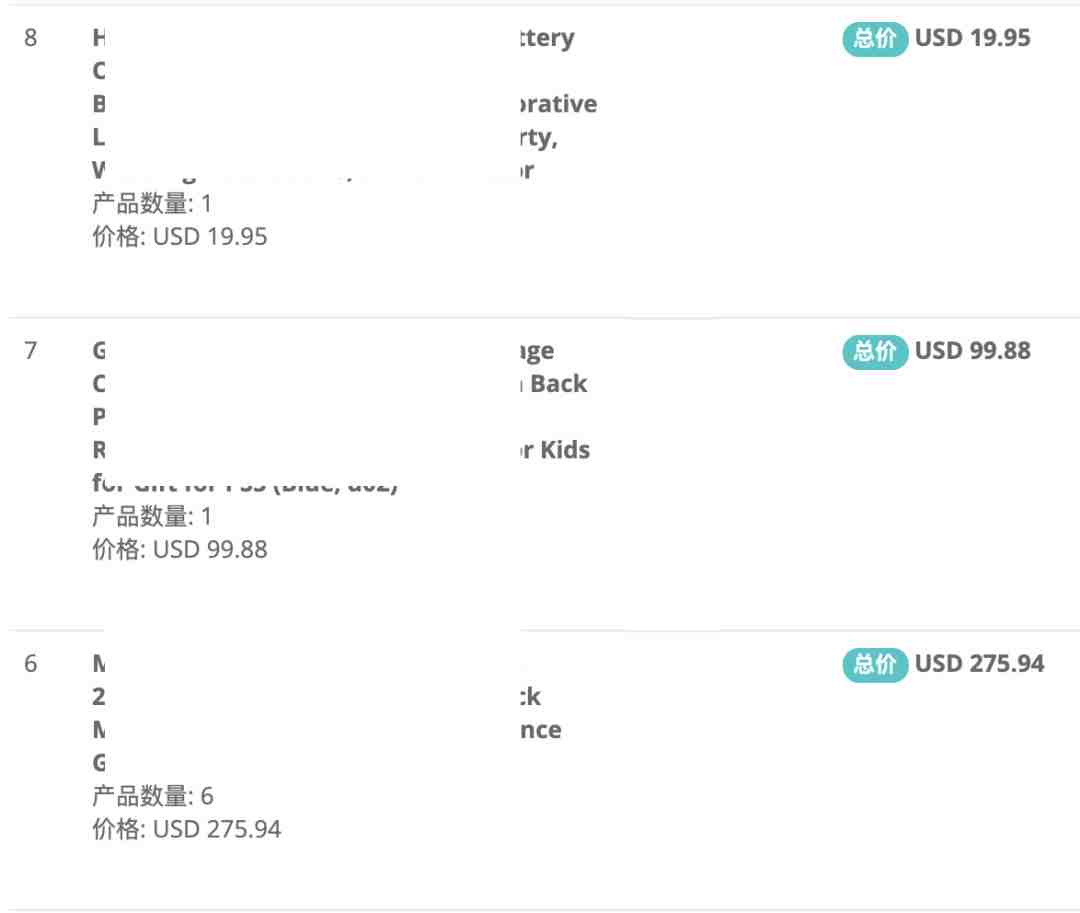Click 产品数量: 6 in order 6

pyautogui.click(x=153, y=797)
